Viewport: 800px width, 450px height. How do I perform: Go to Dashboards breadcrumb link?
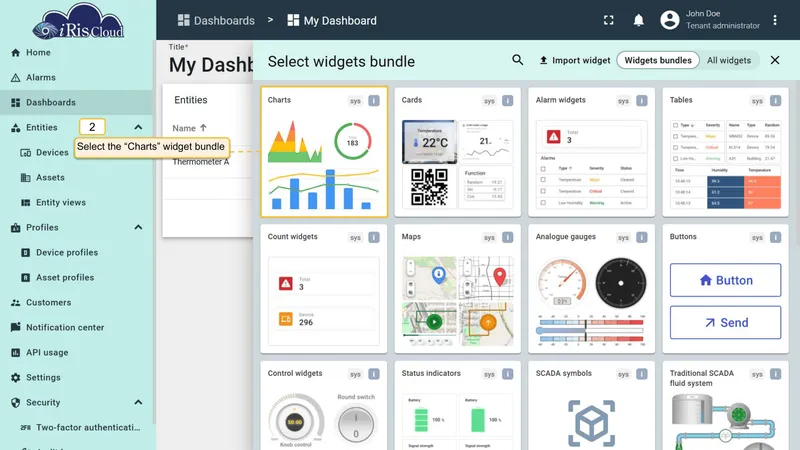pyautogui.click(x=216, y=20)
